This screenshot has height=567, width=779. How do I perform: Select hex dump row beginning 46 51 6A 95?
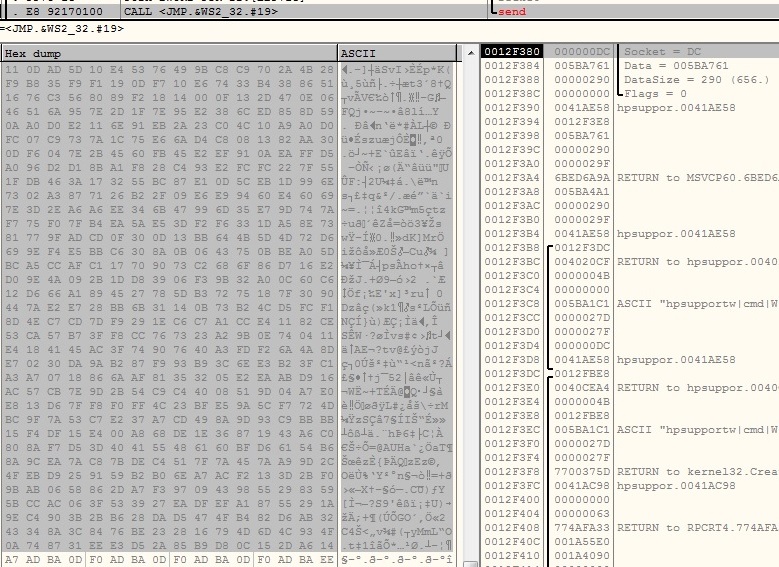tap(169, 112)
